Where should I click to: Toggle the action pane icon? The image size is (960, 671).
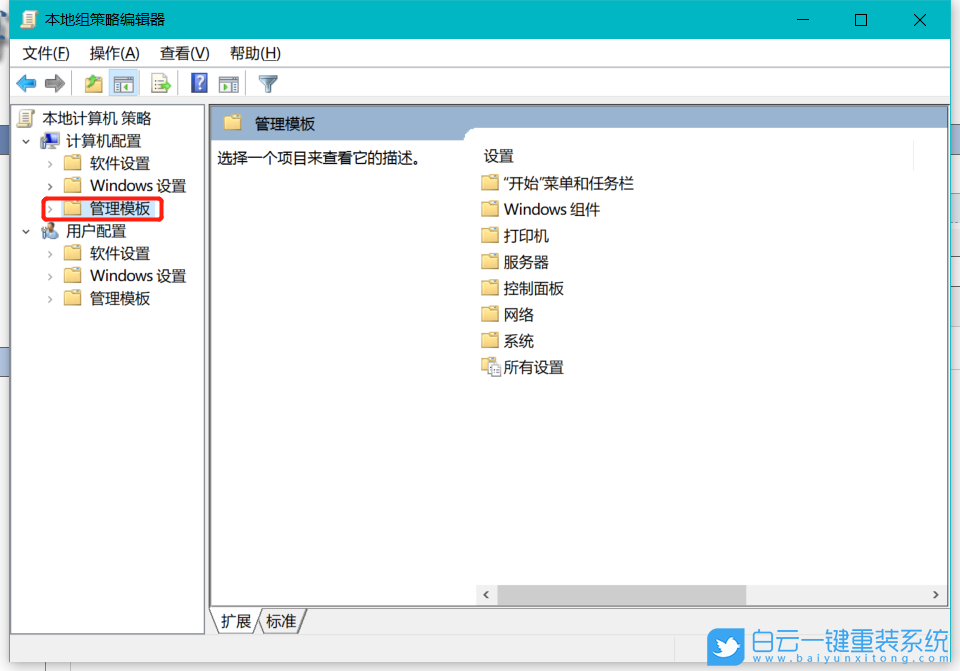point(228,82)
